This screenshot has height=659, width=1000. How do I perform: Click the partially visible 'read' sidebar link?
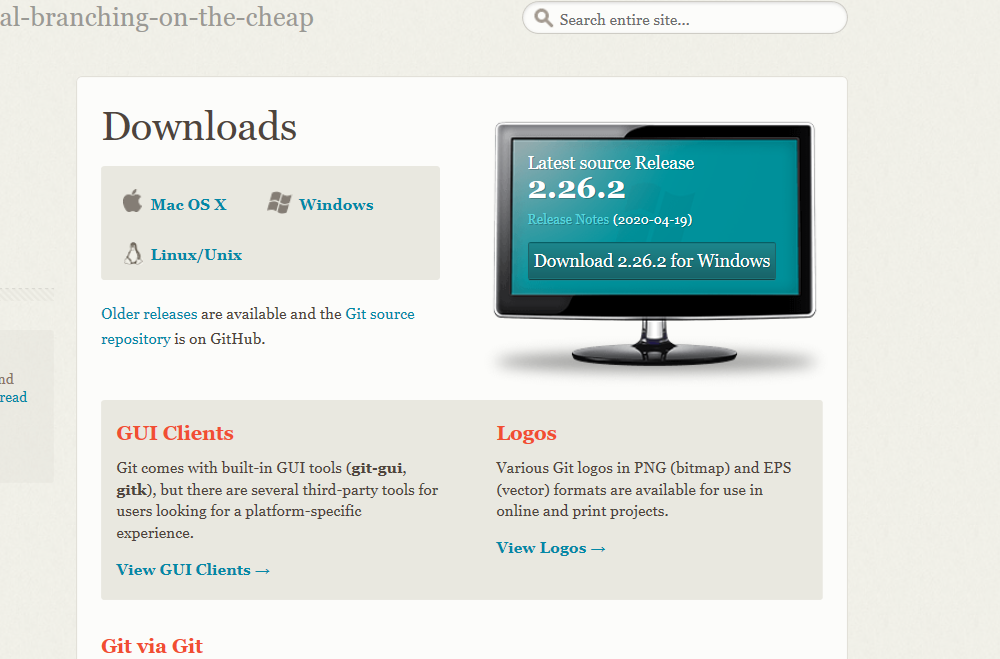tap(13, 397)
